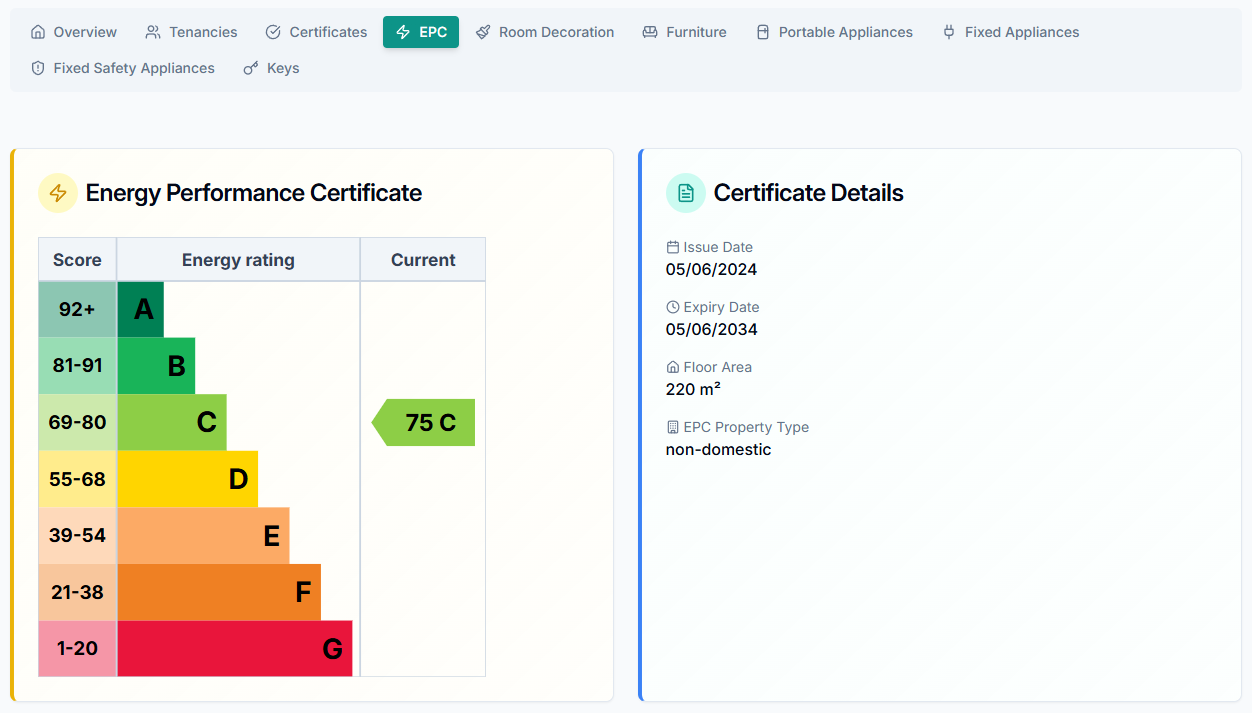Go to the Certificates section

316,31
